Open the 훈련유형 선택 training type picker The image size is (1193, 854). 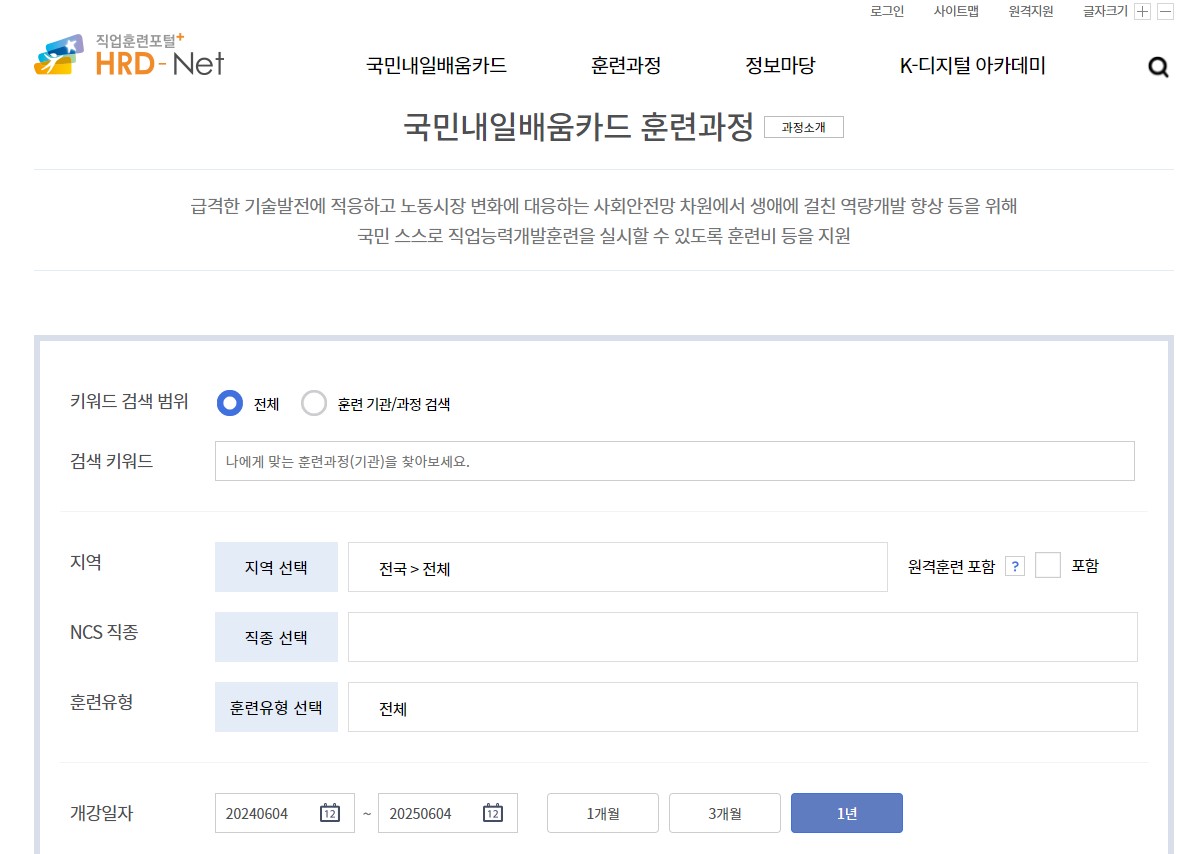(276, 706)
